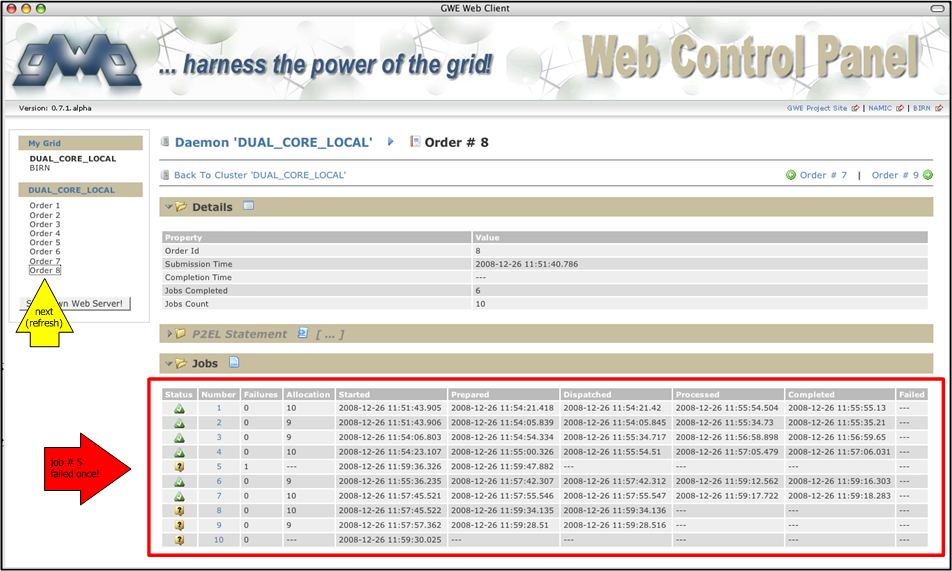Open Order 8 in sidebar
Viewport: 952px width, 571px height.
pos(45,270)
